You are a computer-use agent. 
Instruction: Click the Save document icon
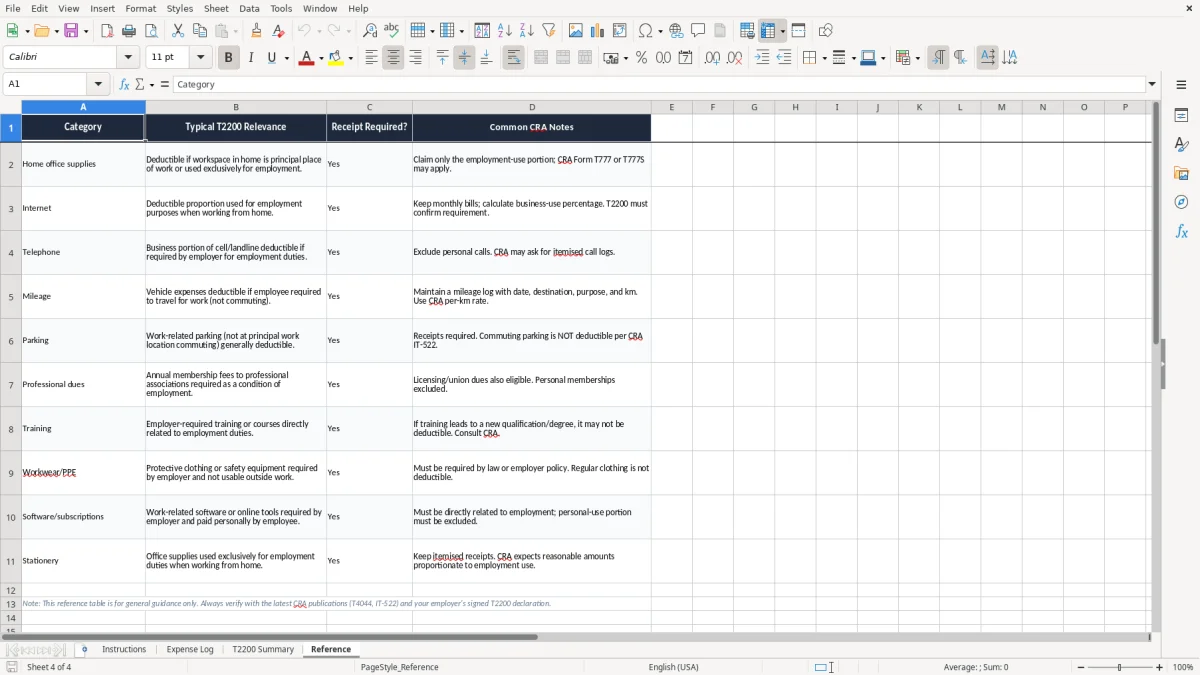click(x=71, y=31)
